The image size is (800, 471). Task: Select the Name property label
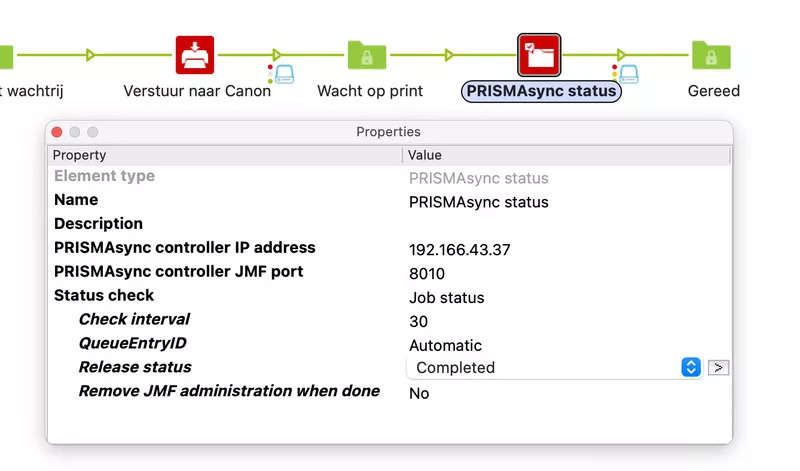76,200
